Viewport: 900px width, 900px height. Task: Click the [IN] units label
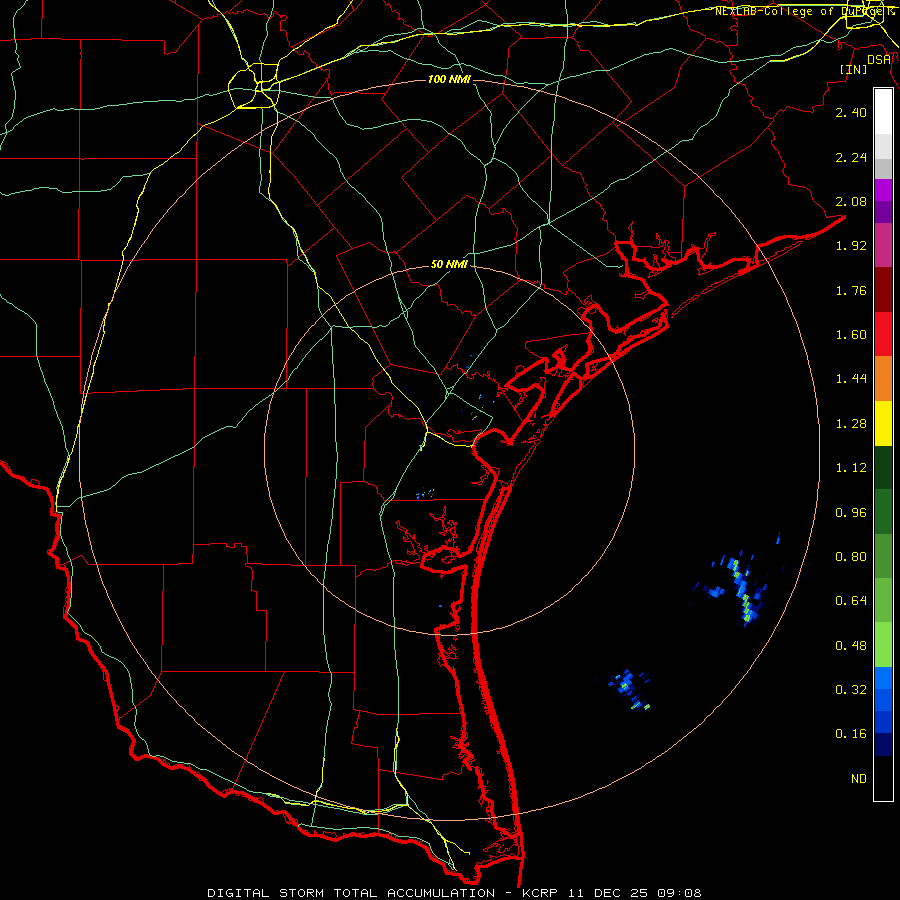(854, 69)
